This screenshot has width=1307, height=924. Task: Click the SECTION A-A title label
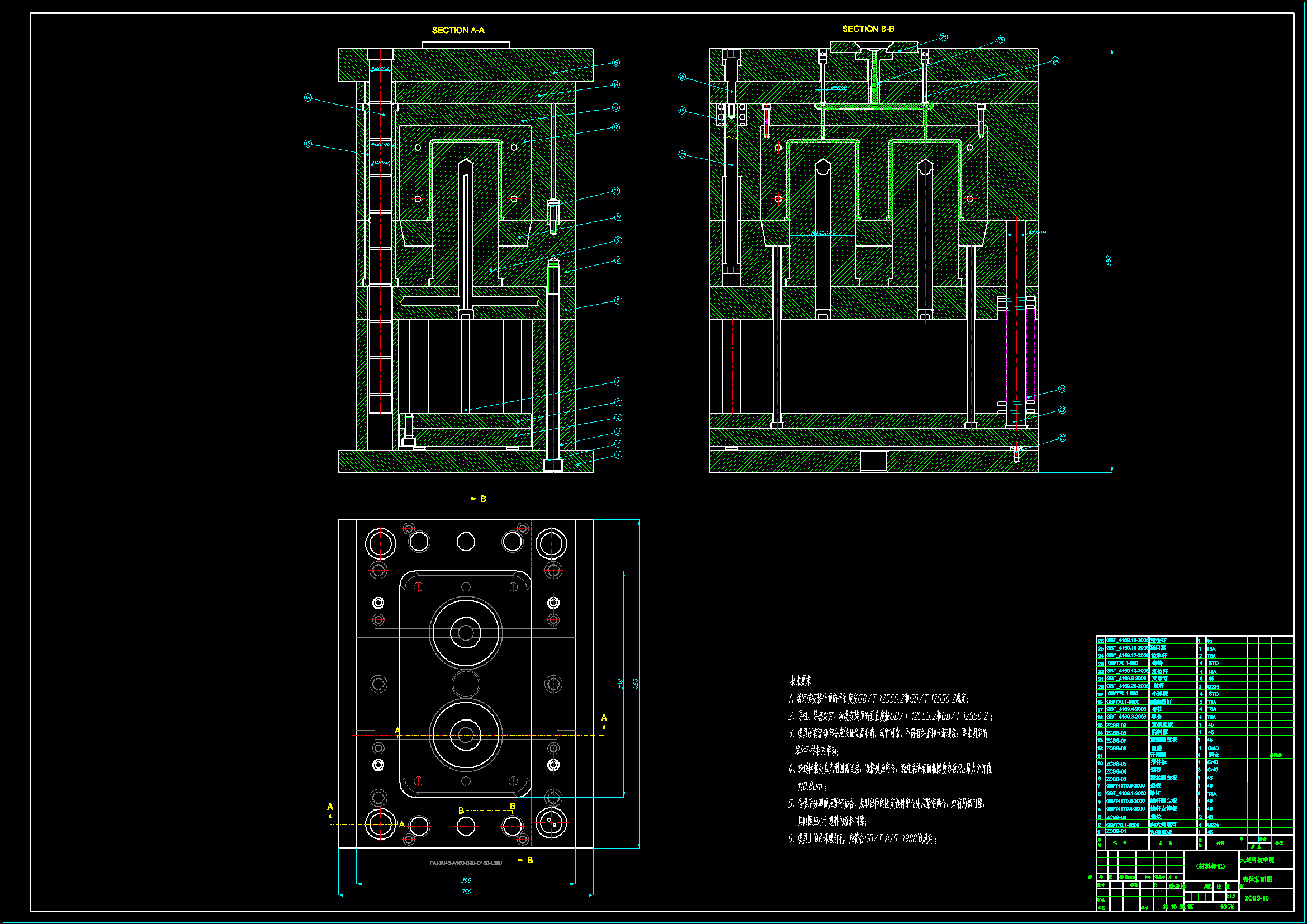click(x=458, y=30)
